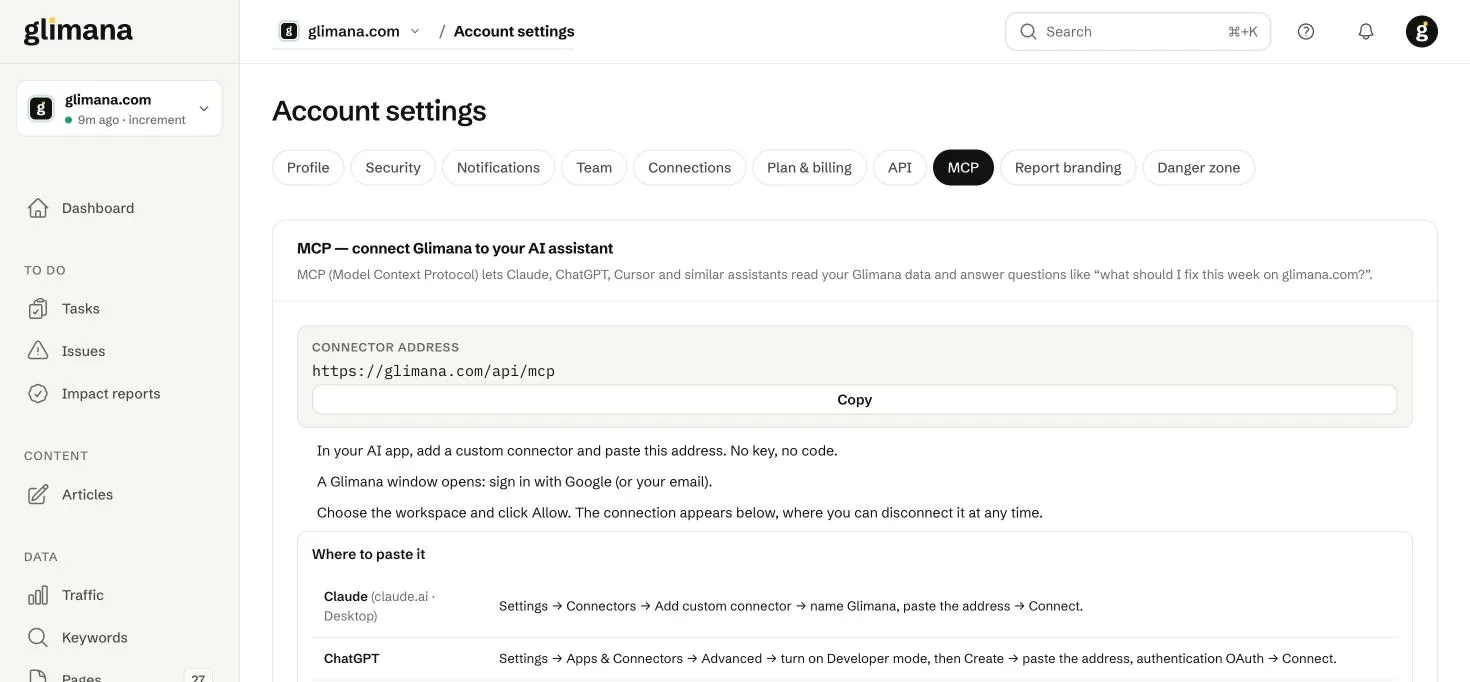
Task: Click the Search input field
Action: point(1138,31)
